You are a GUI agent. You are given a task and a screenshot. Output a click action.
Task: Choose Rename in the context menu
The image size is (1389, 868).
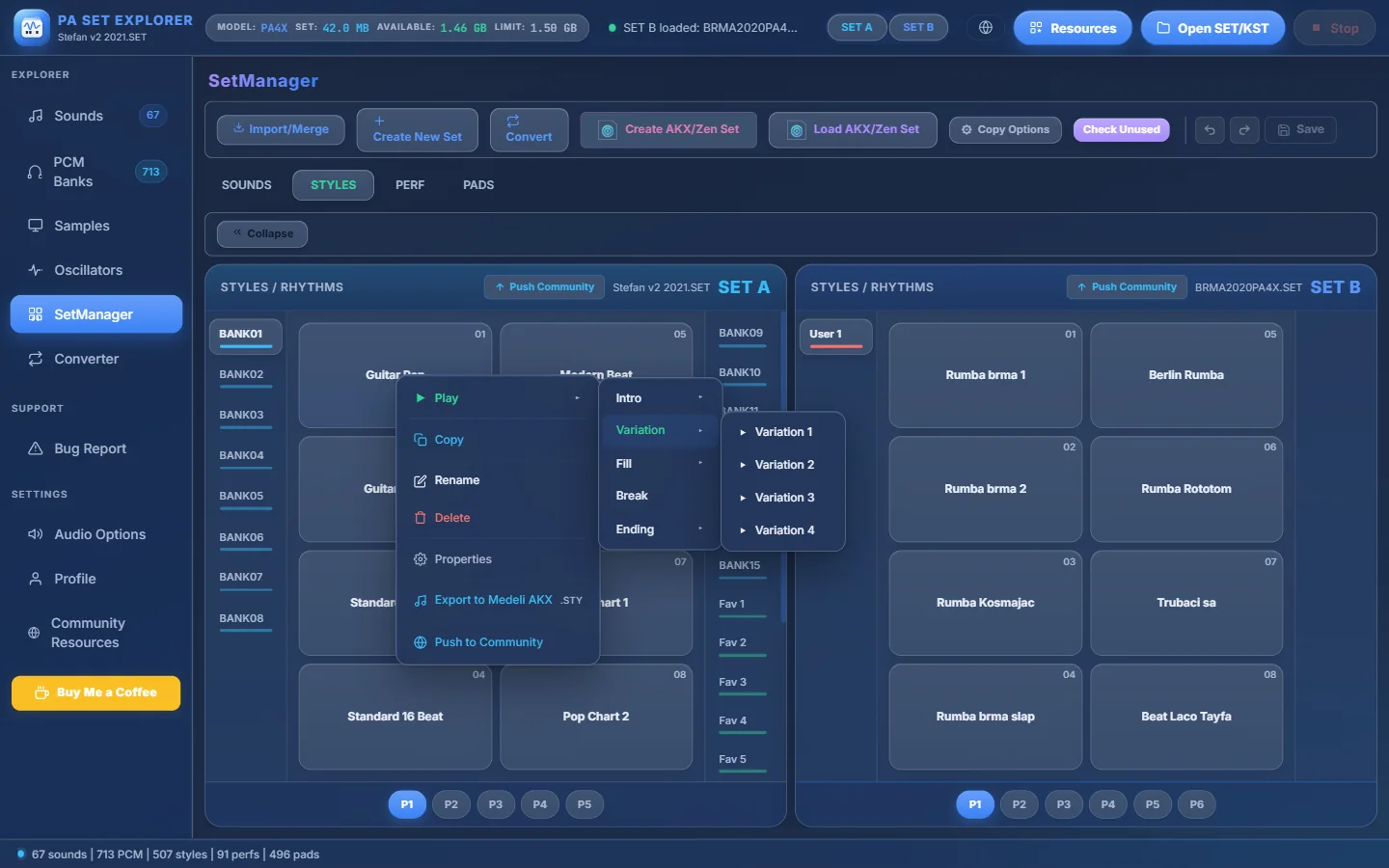pyautogui.click(x=498, y=480)
